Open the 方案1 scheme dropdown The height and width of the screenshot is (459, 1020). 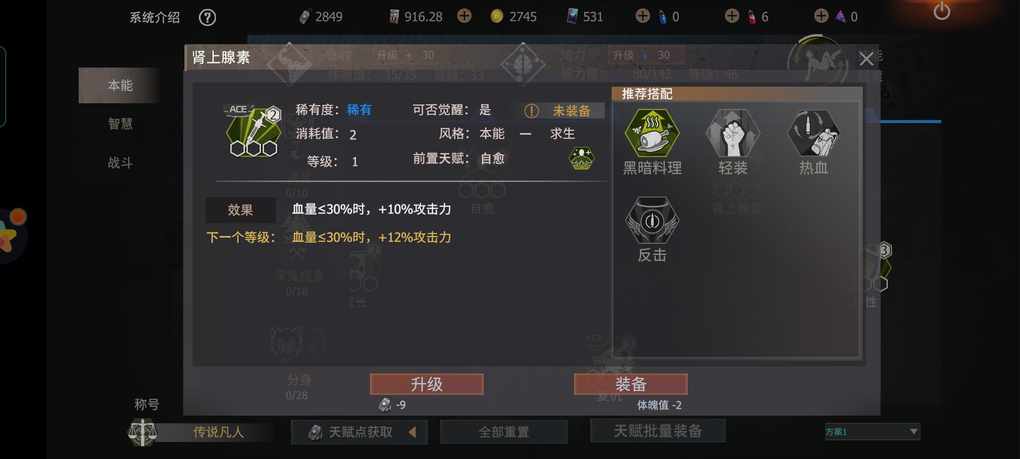click(x=872, y=432)
